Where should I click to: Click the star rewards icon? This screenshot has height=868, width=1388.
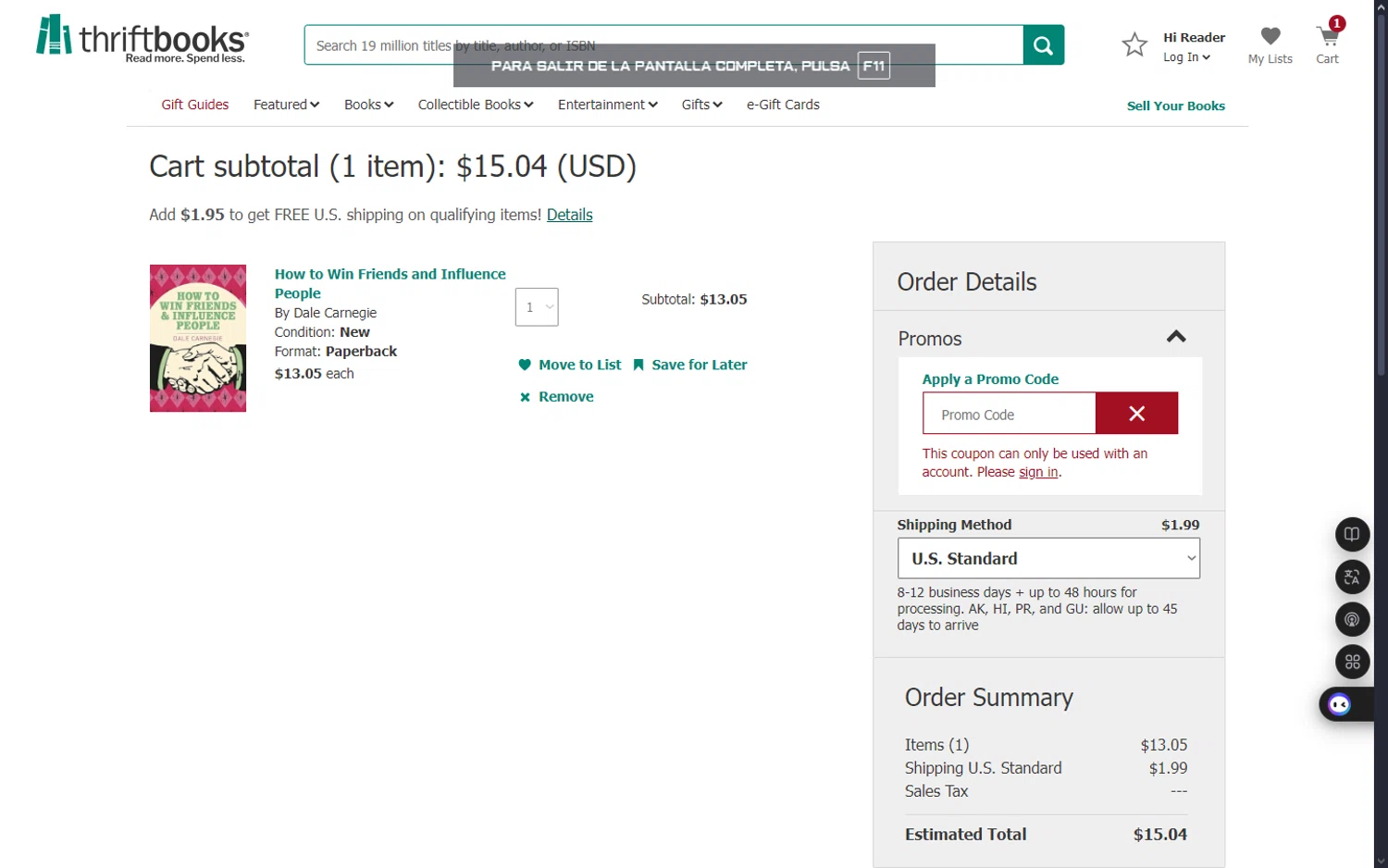click(1134, 44)
